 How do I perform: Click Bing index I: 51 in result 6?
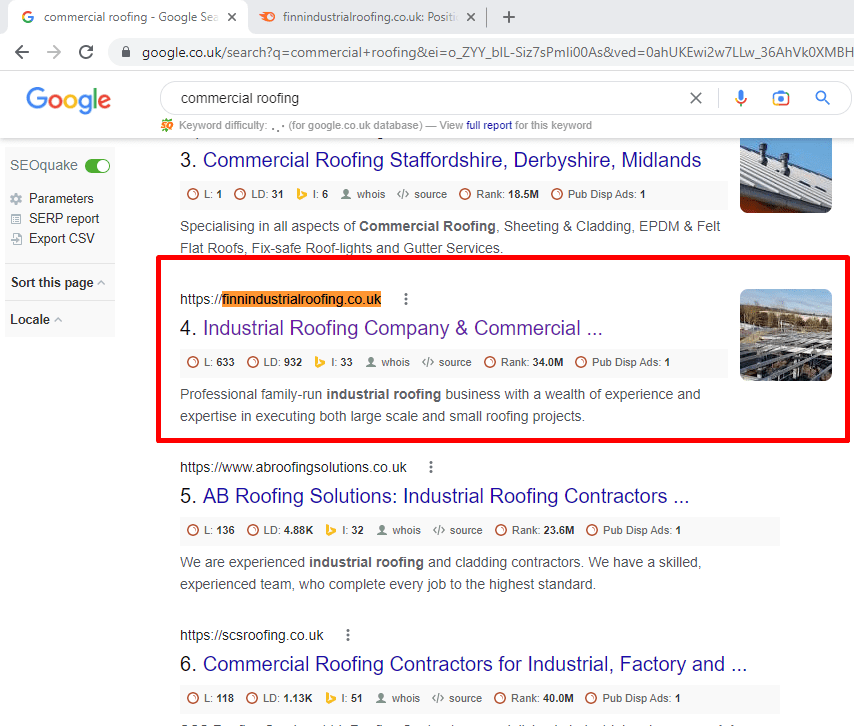(x=344, y=698)
